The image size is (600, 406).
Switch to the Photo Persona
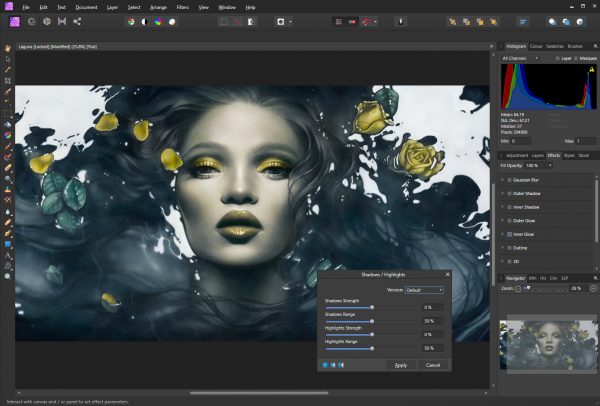(x=15, y=21)
